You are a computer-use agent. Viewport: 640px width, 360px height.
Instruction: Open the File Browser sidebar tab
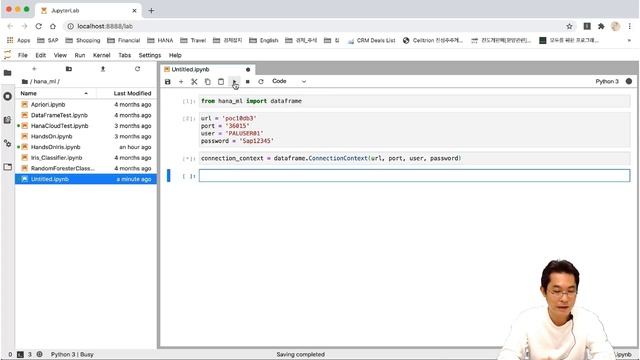7,73
